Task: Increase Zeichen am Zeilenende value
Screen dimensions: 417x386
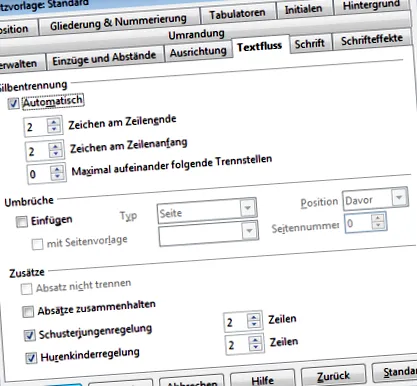Action: pos(54,122)
